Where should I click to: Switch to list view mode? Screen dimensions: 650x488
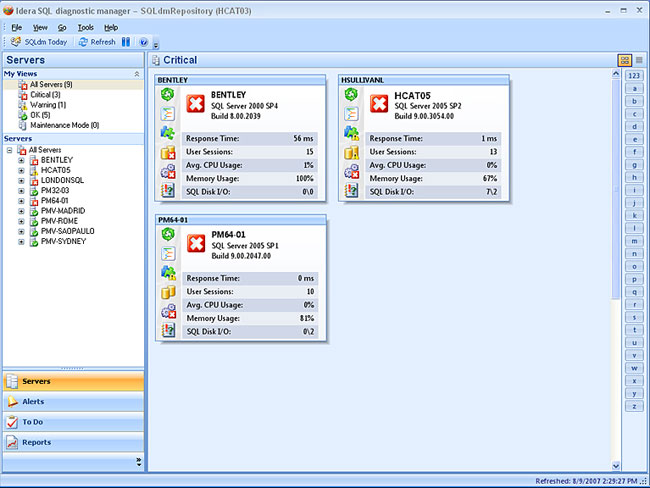[x=639, y=60]
